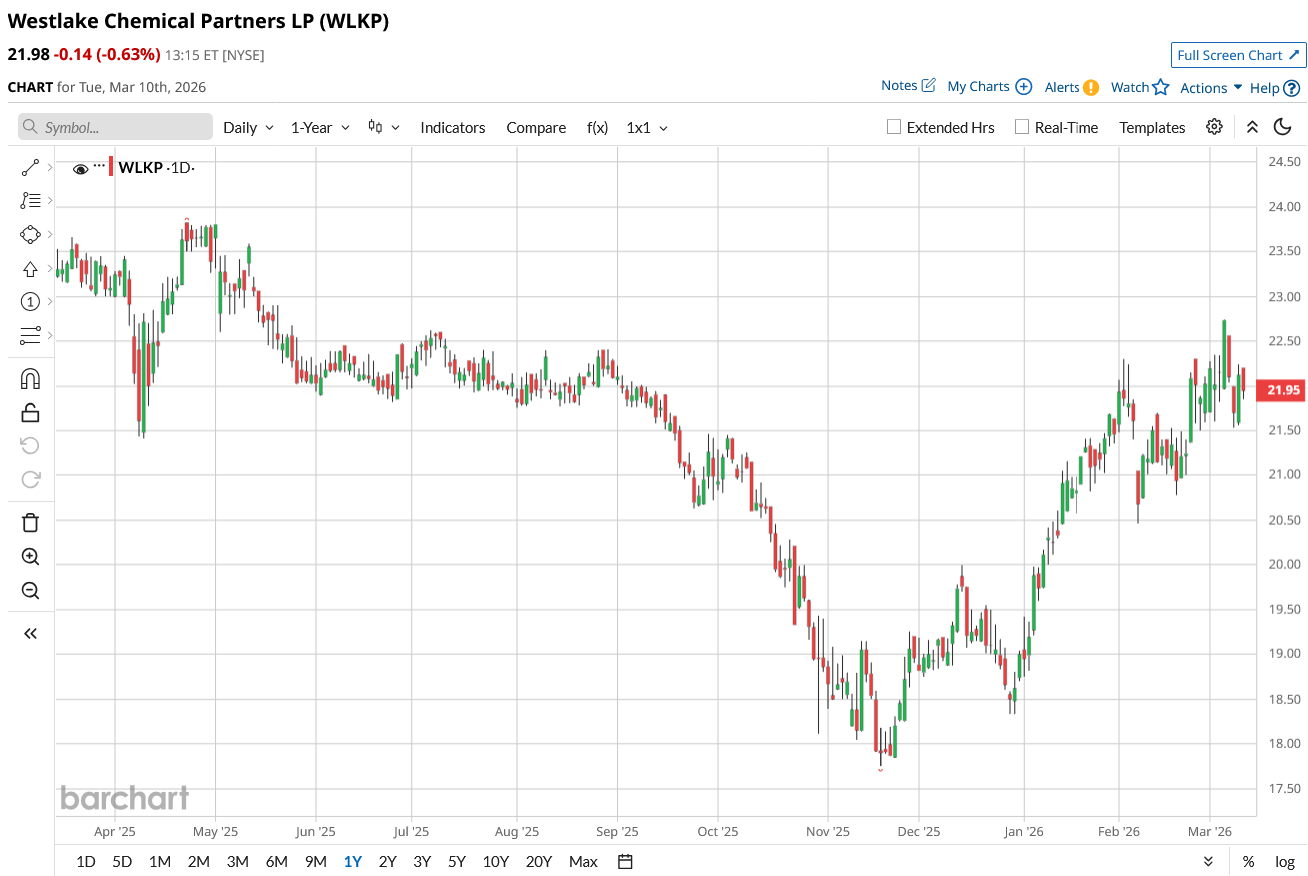Expand the trend line tool submenu arrow
The height and width of the screenshot is (876, 1308).
pos(49,168)
